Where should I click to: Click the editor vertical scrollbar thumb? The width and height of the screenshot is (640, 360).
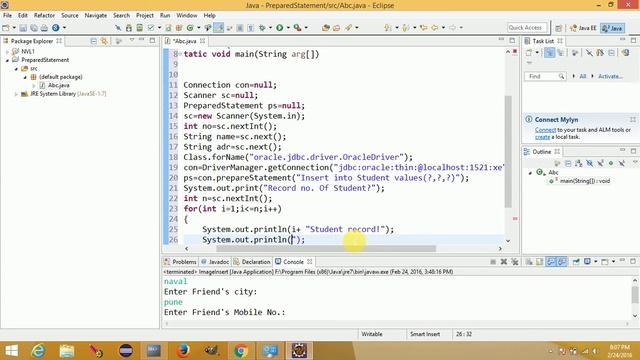(x=508, y=151)
